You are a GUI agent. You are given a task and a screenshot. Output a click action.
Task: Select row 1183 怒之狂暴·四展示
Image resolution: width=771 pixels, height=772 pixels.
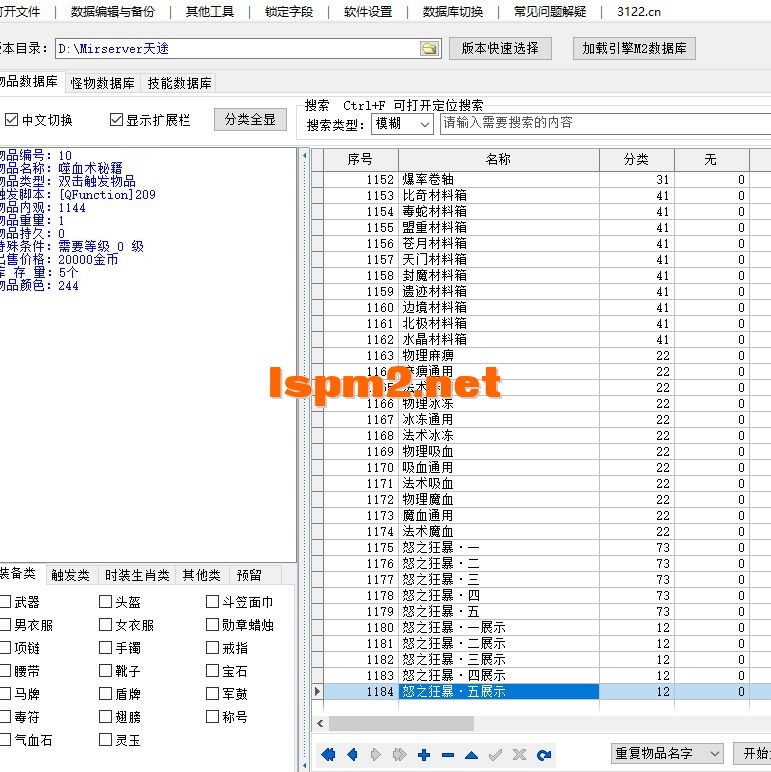542,676
